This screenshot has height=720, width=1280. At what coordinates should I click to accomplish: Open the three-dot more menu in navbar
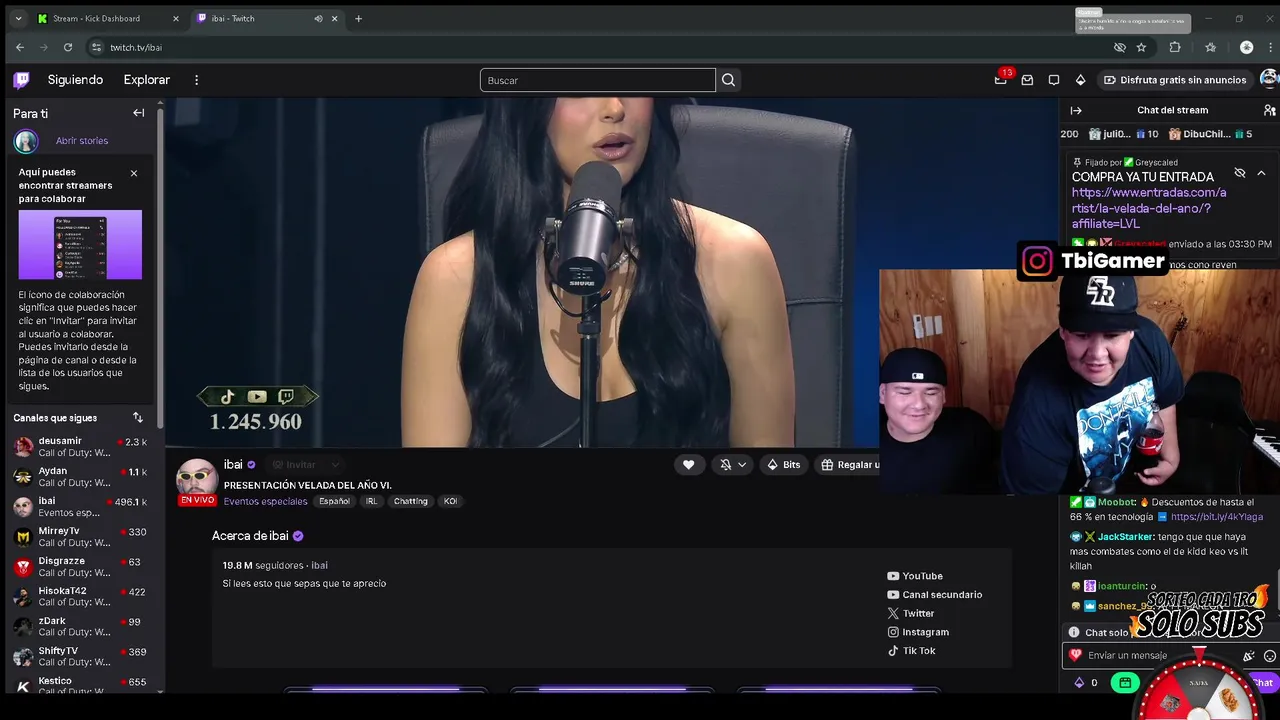[196, 80]
